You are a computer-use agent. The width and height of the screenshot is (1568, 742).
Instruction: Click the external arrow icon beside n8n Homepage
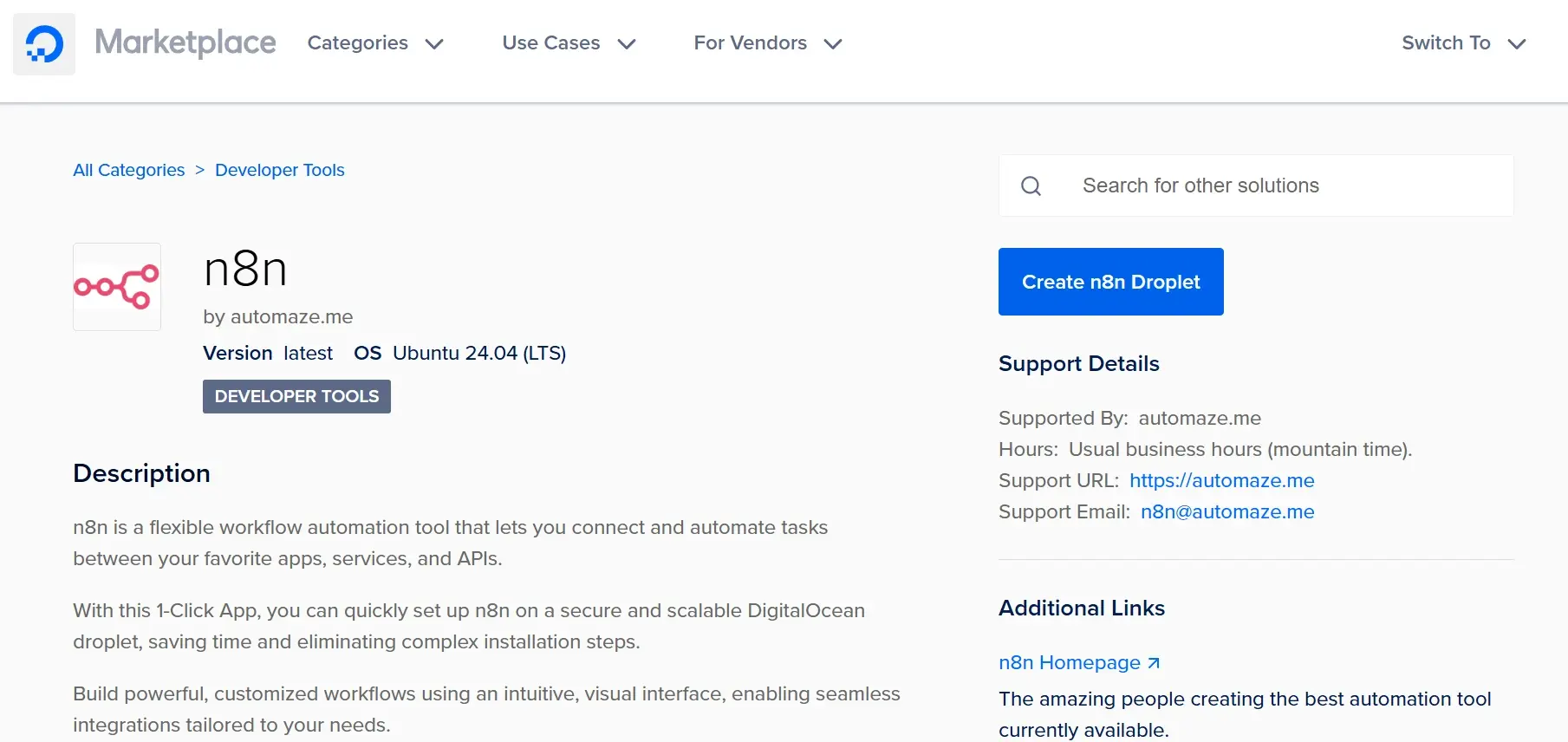coord(1154,663)
